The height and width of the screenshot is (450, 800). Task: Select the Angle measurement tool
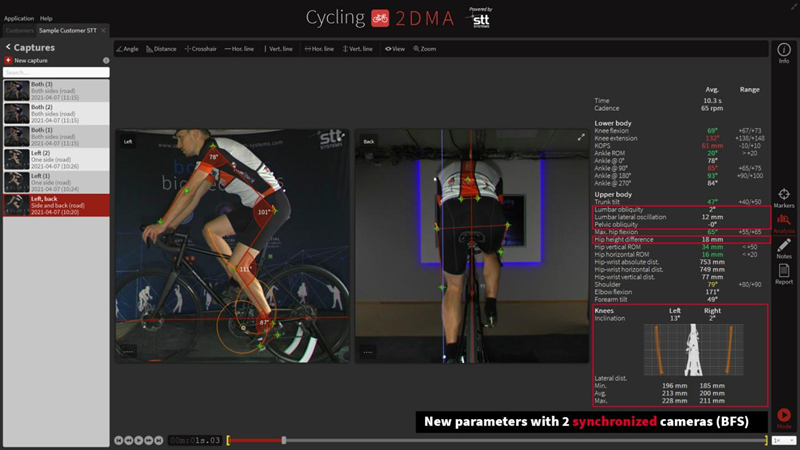pyautogui.click(x=128, y=48)
